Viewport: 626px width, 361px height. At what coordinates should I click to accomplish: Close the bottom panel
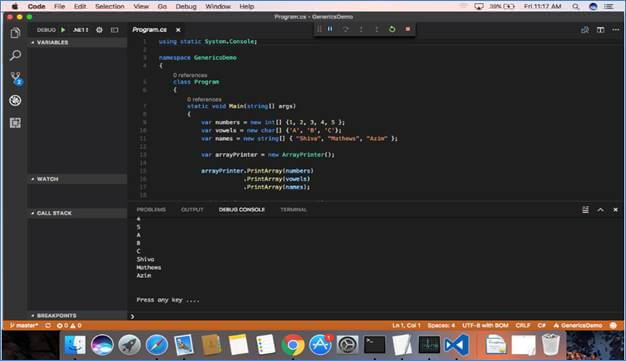[x=615, y=210]
